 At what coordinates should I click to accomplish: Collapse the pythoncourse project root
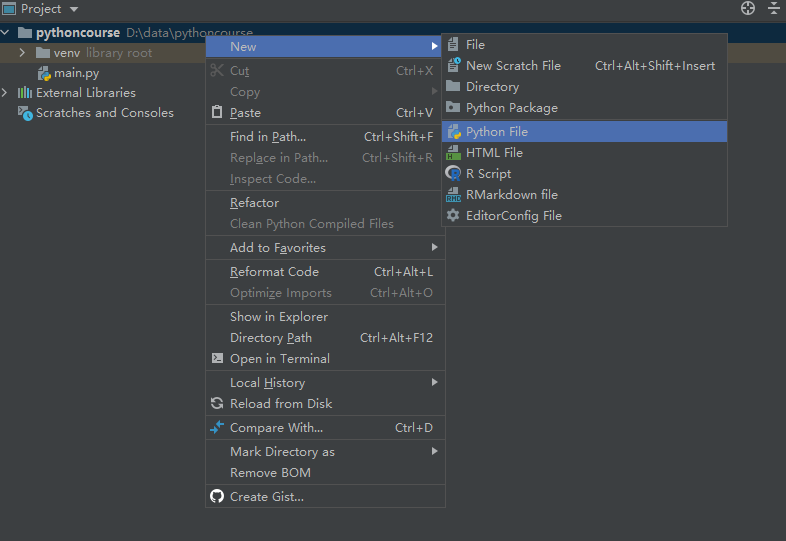[6, 33]
